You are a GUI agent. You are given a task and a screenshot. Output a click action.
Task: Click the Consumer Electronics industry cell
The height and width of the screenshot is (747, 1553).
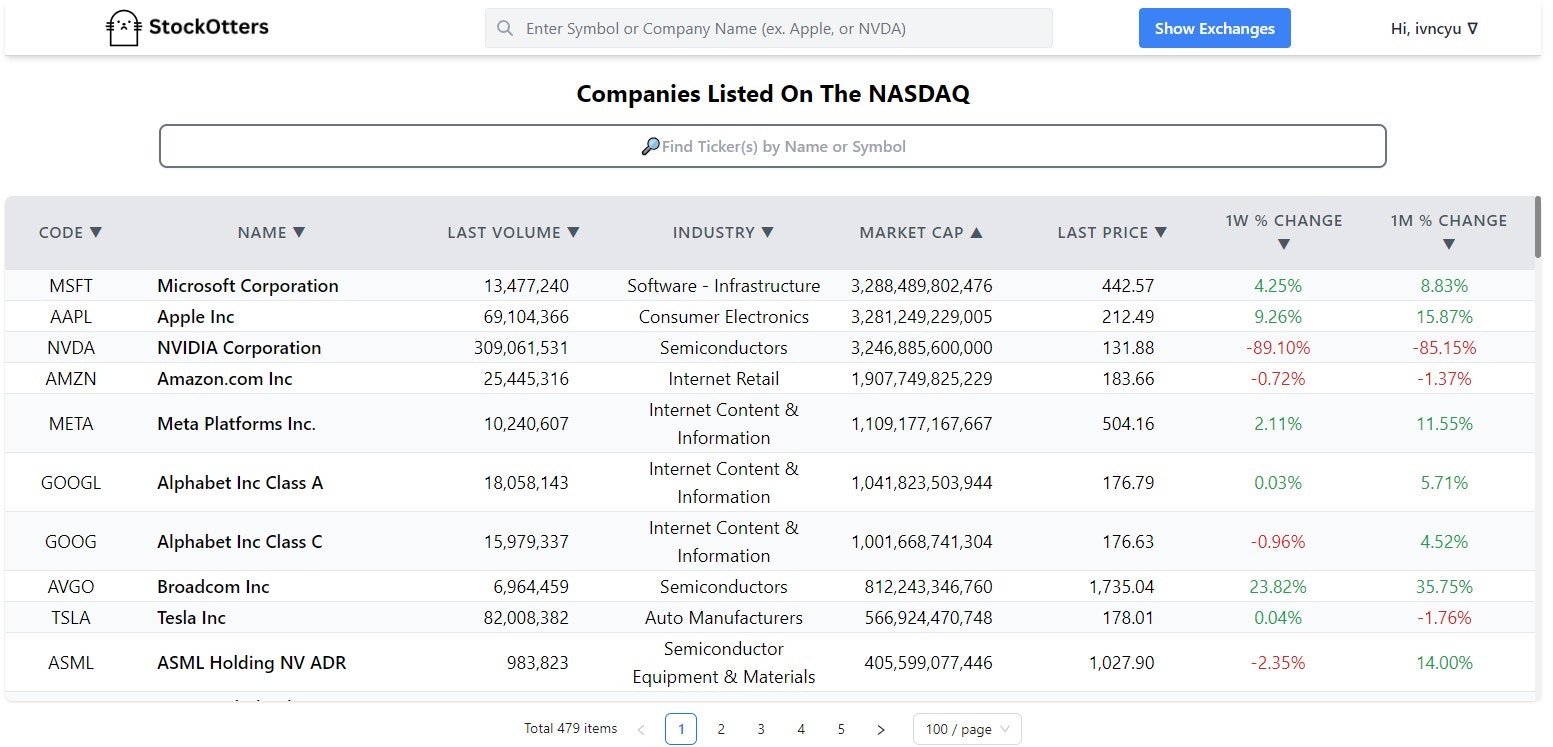(724, 317)
